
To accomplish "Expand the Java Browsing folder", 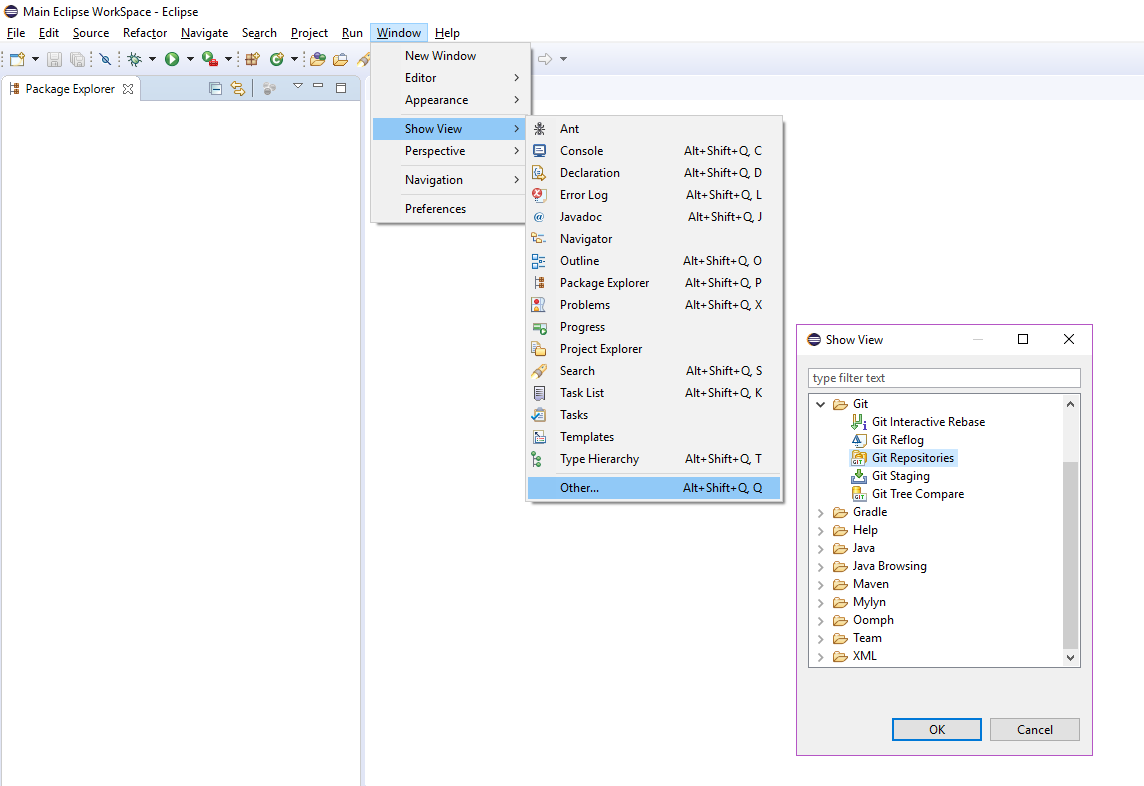I will [x=821, y=566].
